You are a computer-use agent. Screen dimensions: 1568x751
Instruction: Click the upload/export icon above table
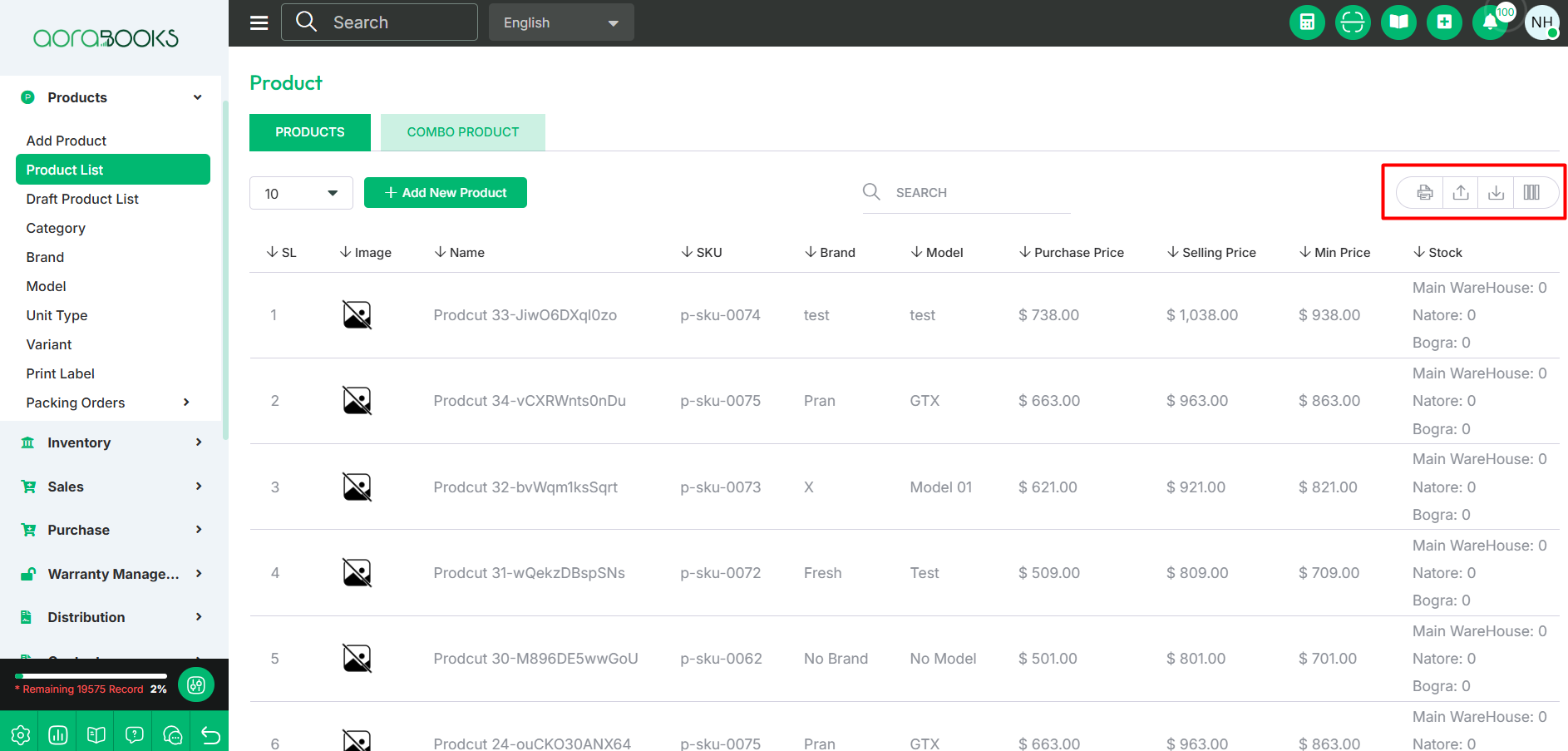point(1461,193)
